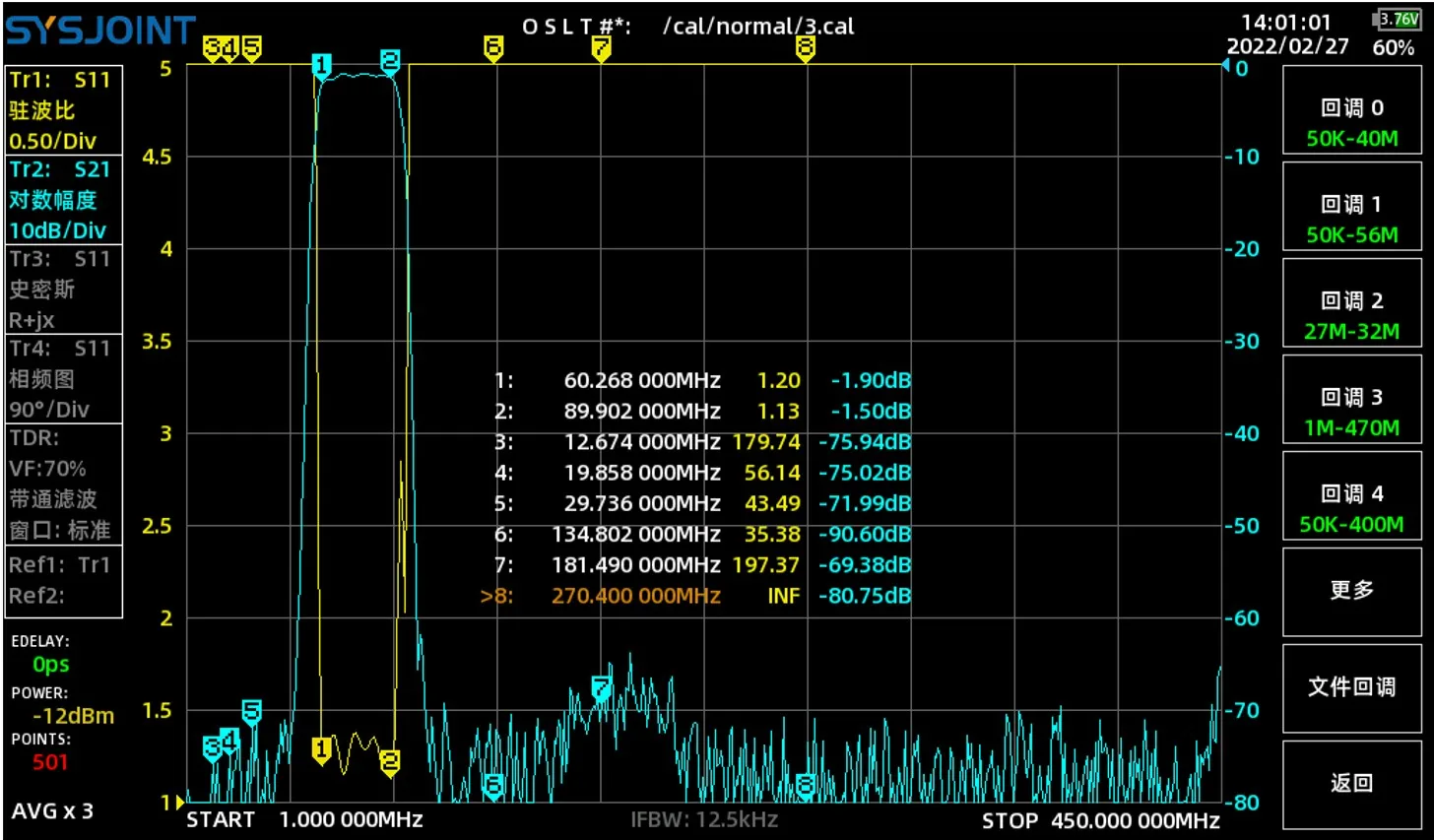This screenshot has height=840, width=1434.
Task: Click the SYSJOINT logo
Action: tap(100, 31)
